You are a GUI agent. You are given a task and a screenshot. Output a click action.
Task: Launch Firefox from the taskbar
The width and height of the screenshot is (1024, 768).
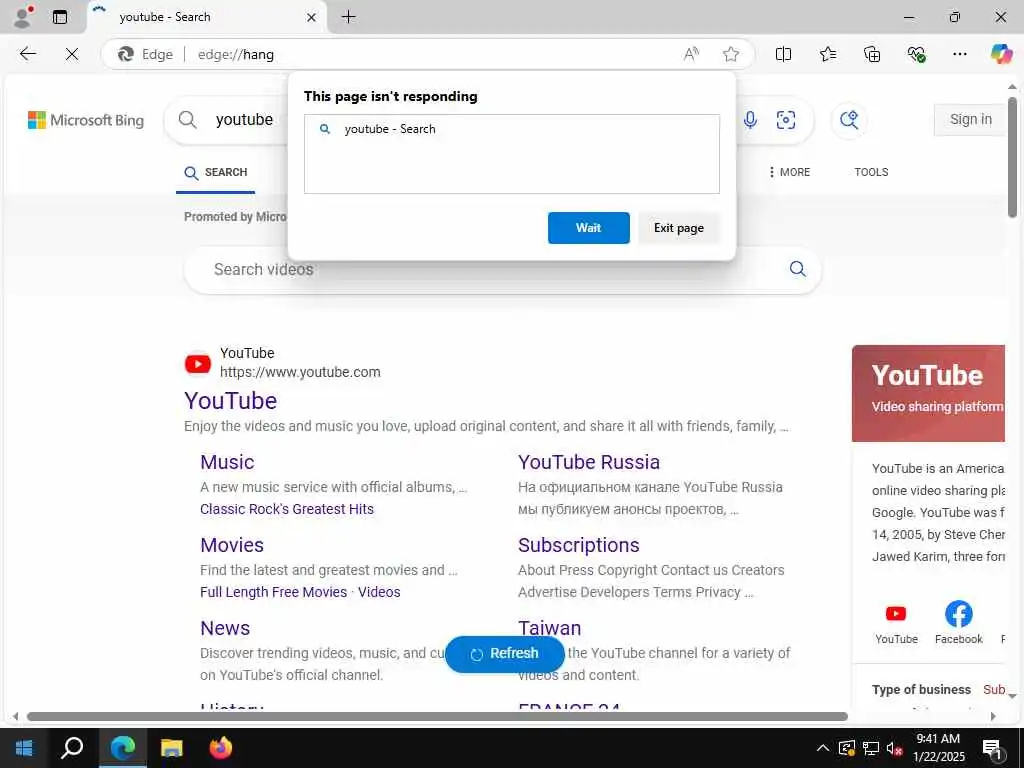tap(221, 748)
